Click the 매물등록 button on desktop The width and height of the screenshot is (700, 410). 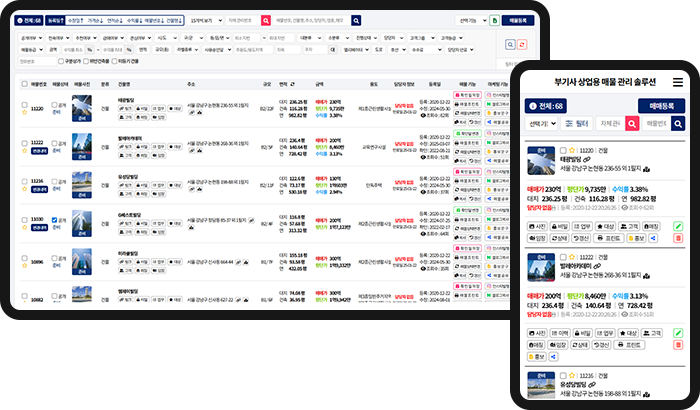point(517,19)
